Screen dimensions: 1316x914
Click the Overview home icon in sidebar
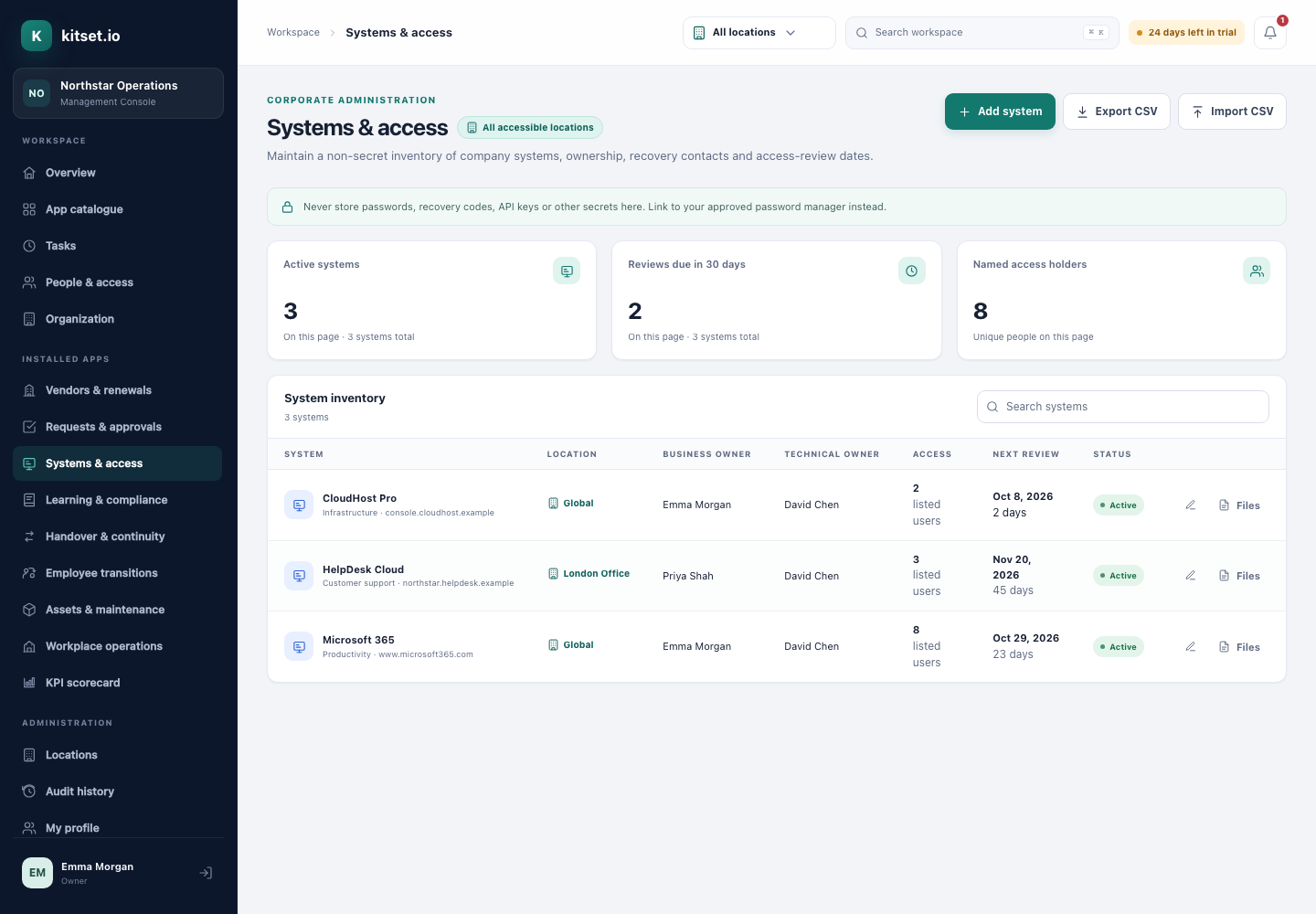click(x=29, y=173)
